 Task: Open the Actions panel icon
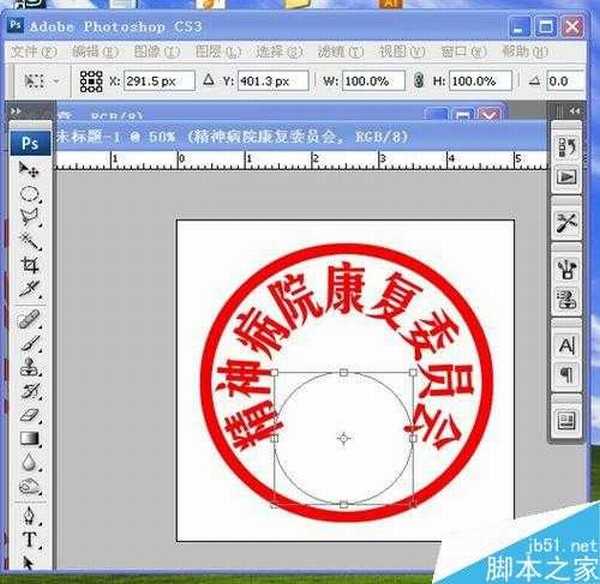coord(567,177)
